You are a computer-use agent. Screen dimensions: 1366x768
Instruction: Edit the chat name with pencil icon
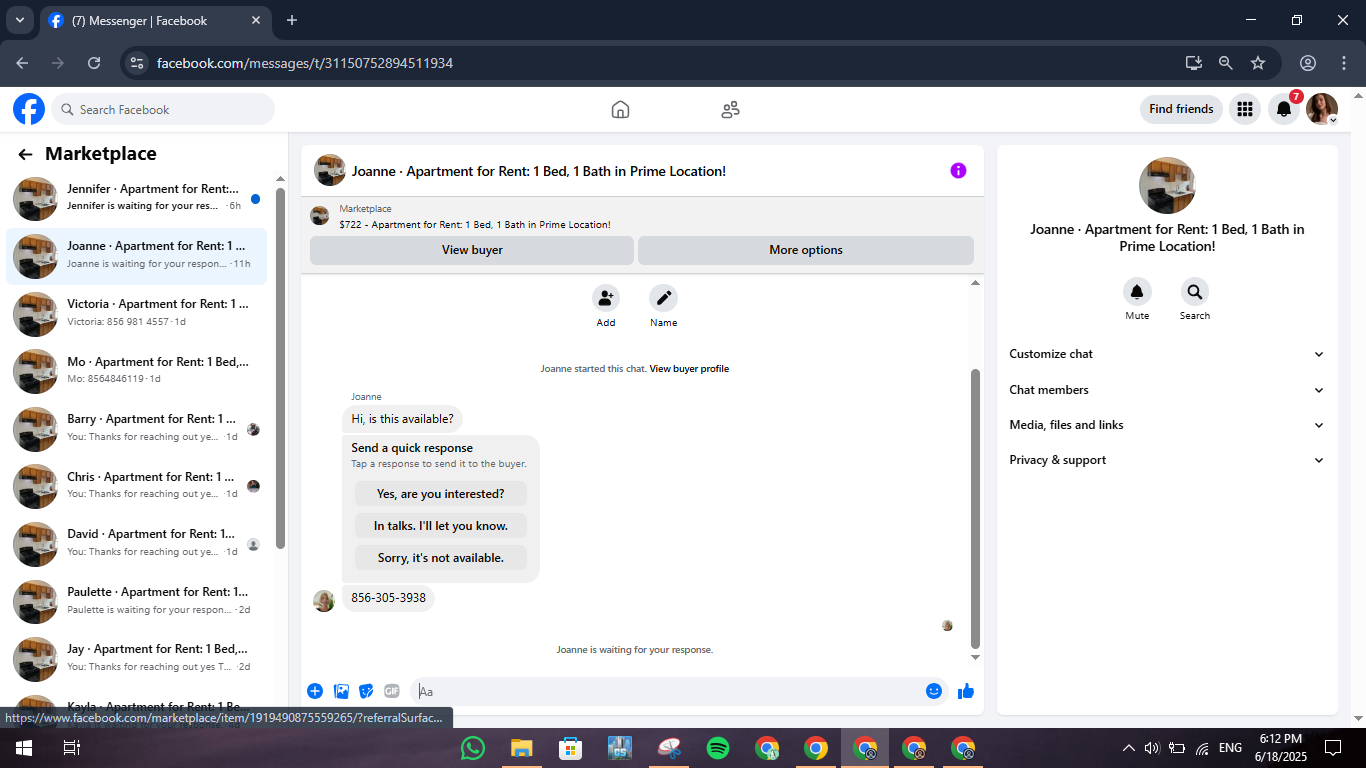[x=663, y=298]
